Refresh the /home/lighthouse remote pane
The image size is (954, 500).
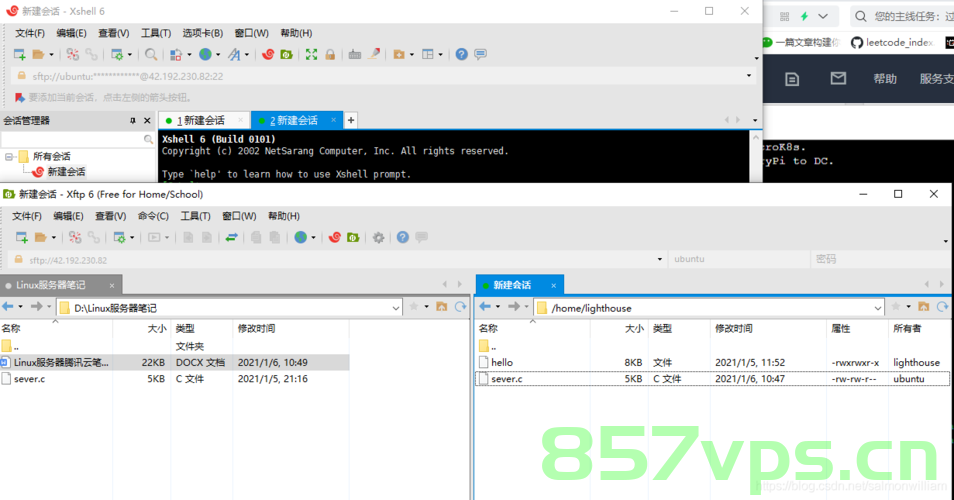(942, 307)
